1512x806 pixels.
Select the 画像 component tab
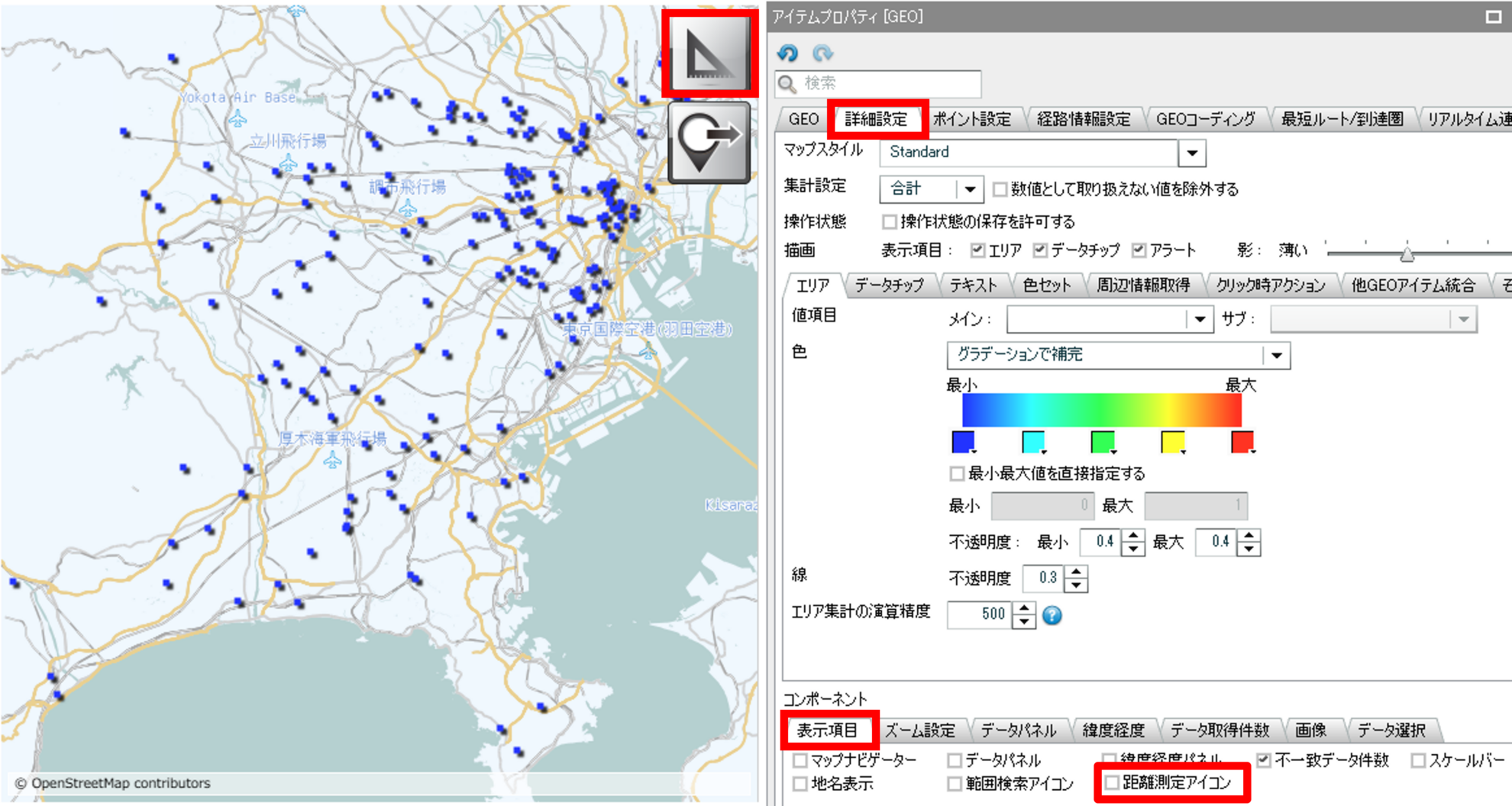pos(1310,730)
